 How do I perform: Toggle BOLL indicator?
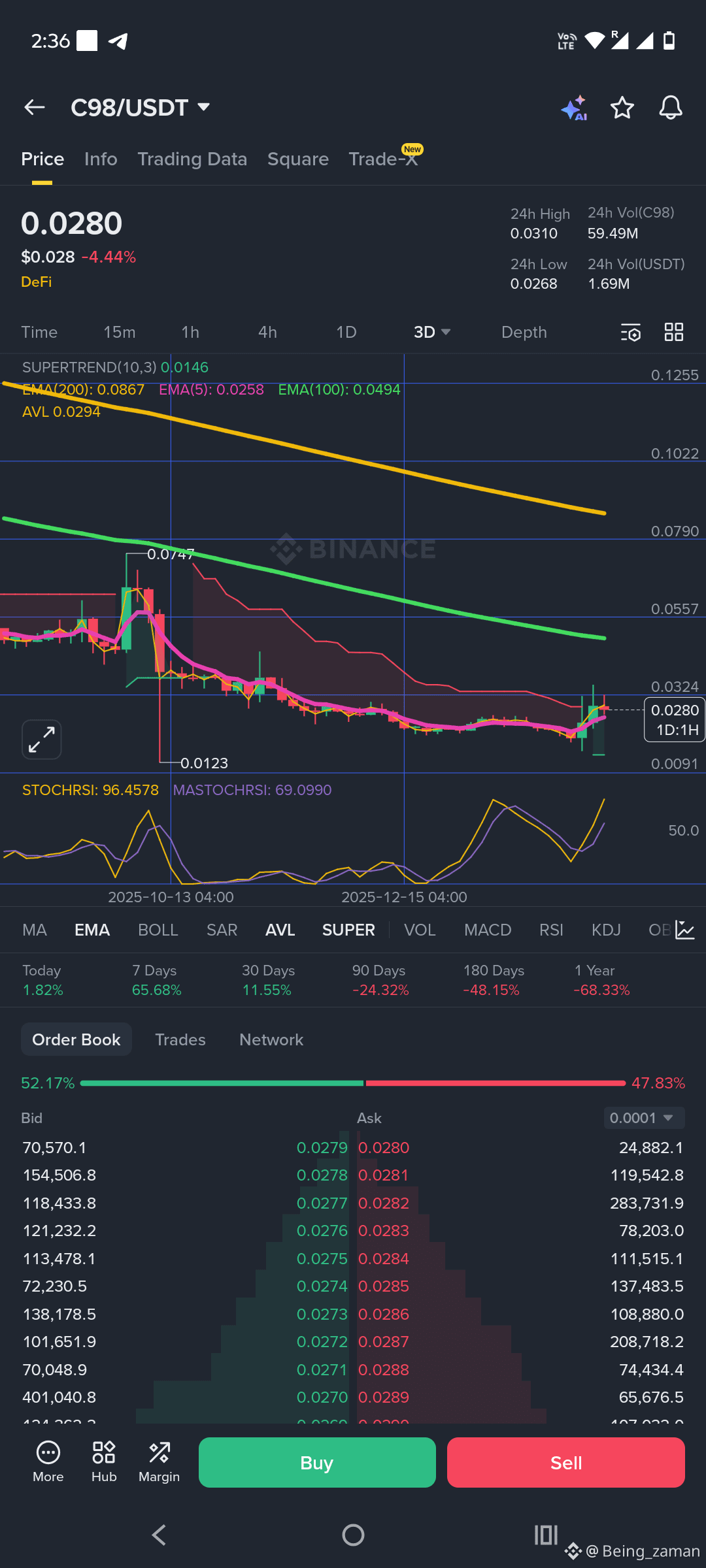[158, 930]
